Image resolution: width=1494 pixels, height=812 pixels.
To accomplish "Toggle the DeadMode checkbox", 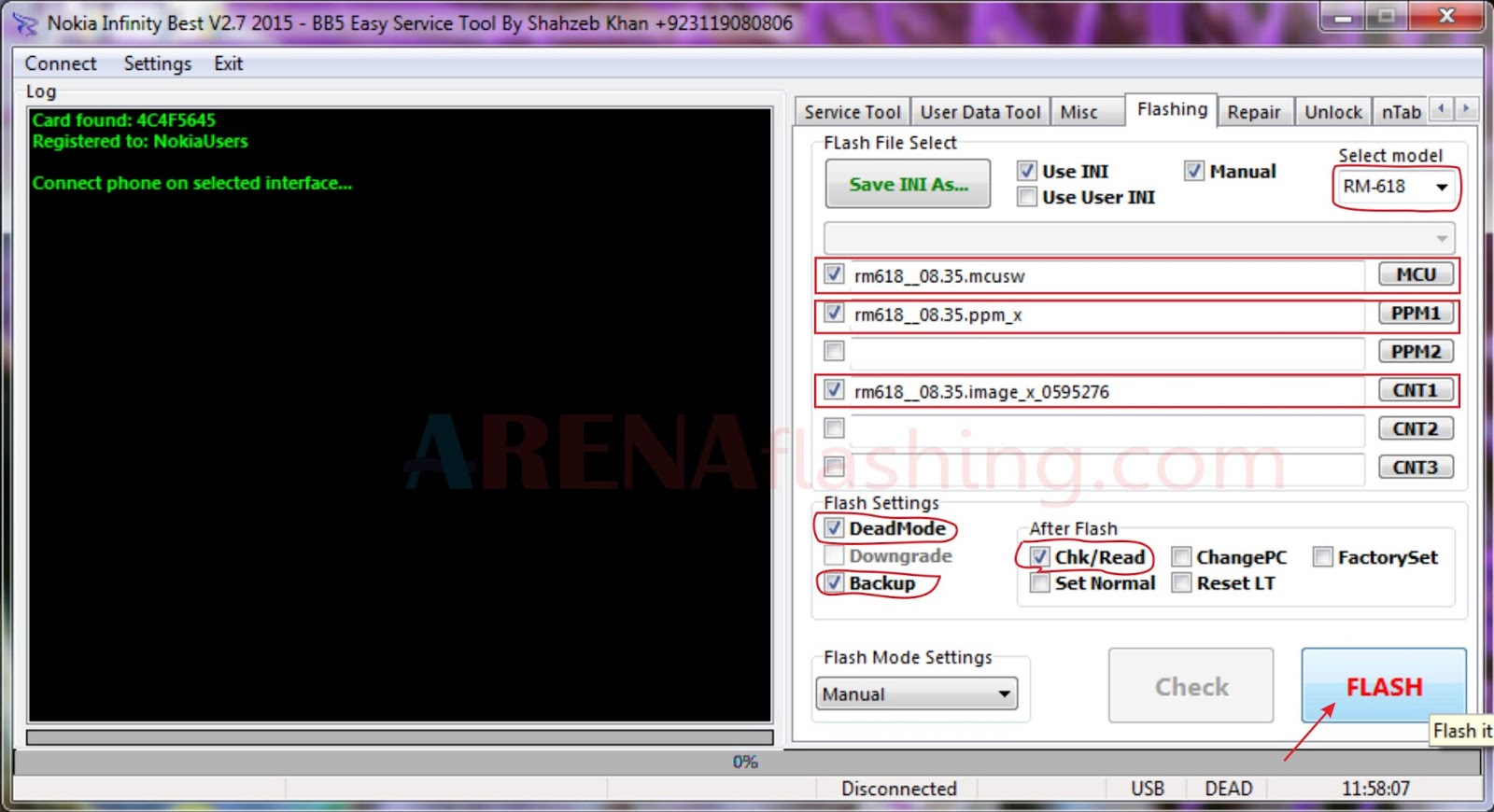I will click(834, 528).
